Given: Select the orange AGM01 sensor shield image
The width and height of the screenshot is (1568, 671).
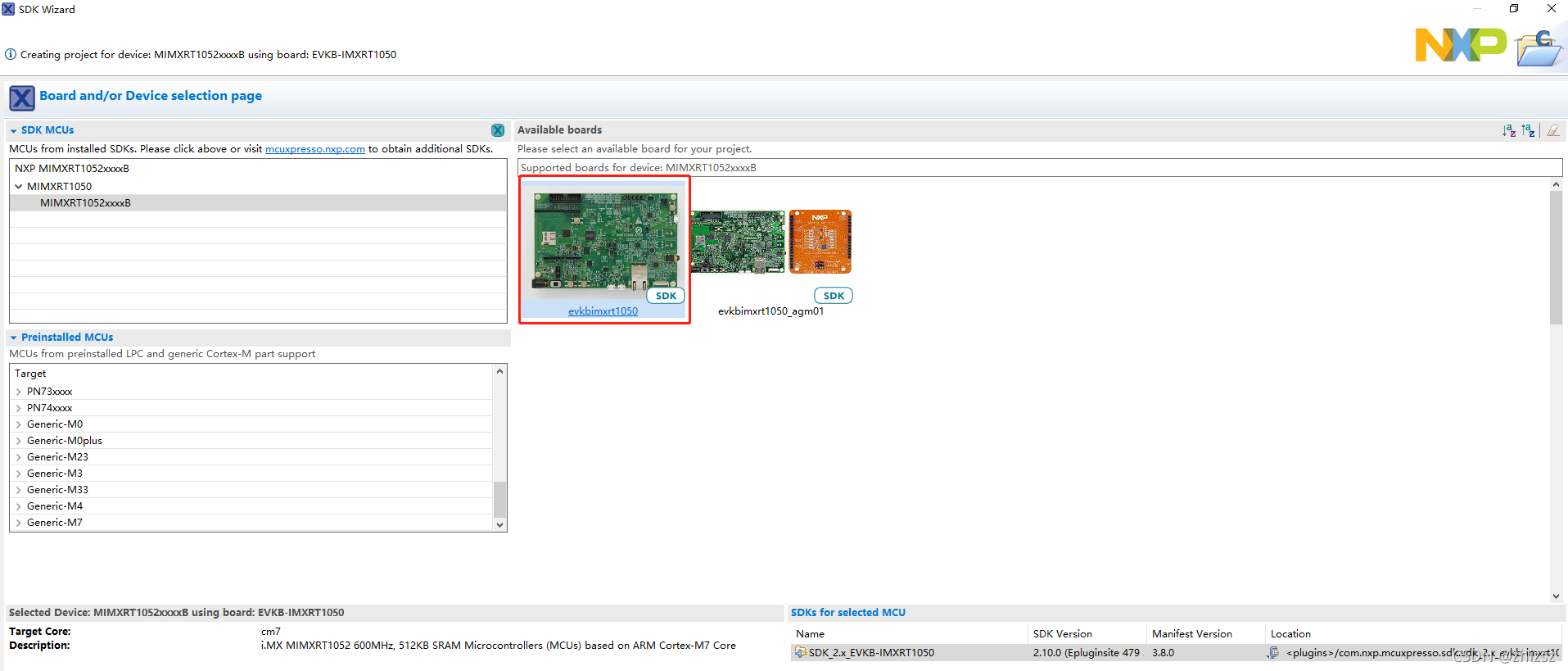Looking at the screenshot, I should [x=820, y=242].
